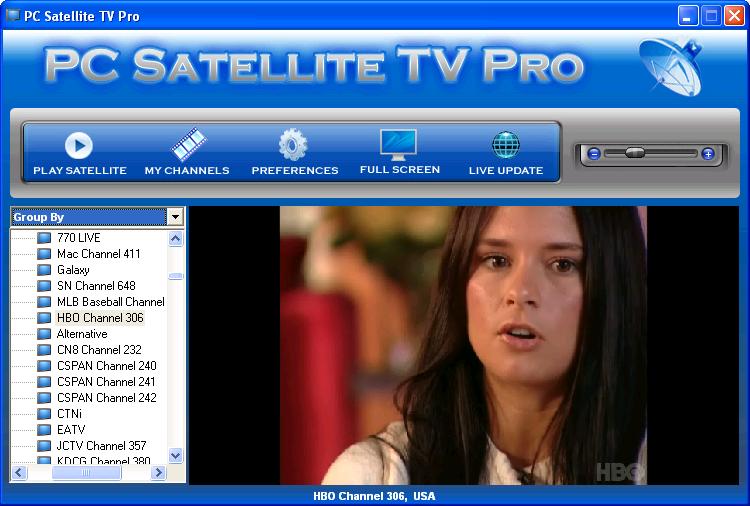The height and width of the screenshot is (506, 750).
Task: Open Preferences gear icon
Action: pos(293,144)
